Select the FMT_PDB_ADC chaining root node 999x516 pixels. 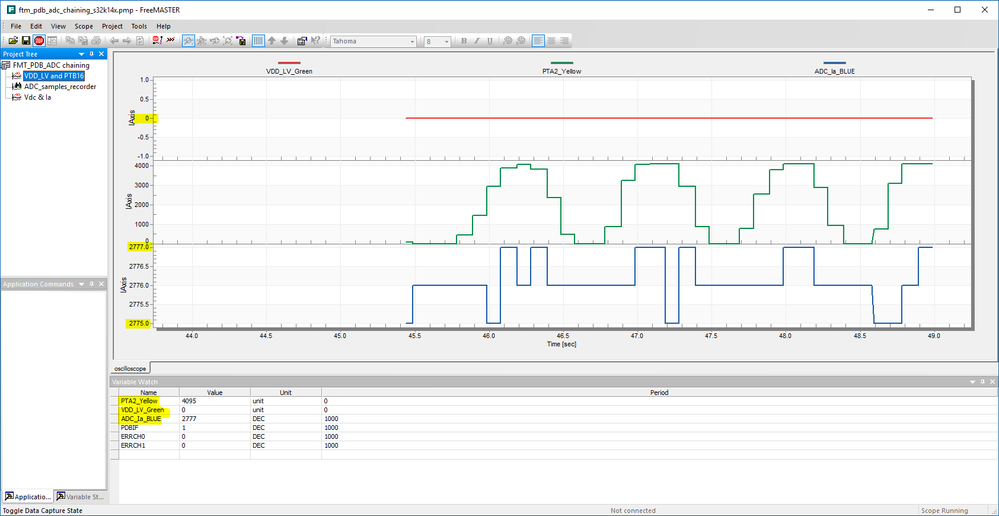pos(51,65)
